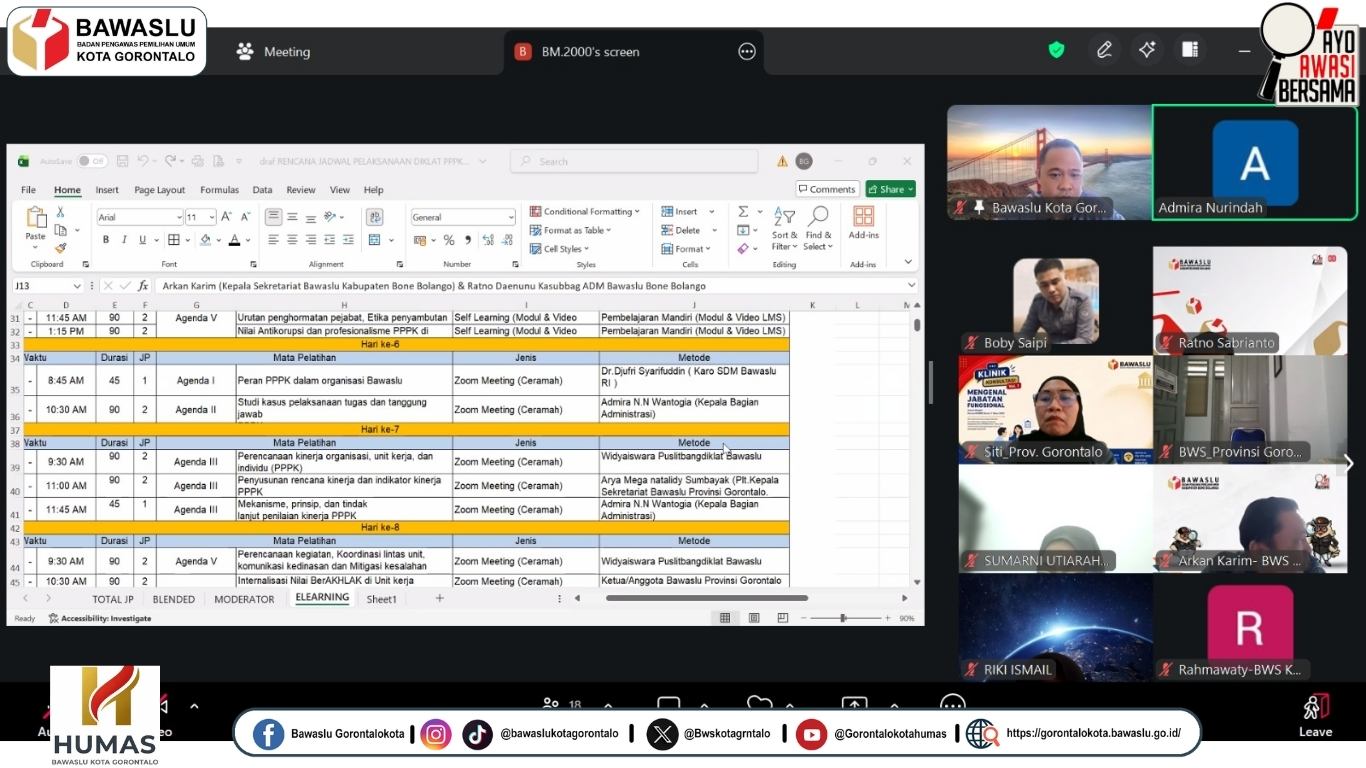Click the AutoSum sigma icon
Screen dimensions: 1366x768
click(x=743, y=212)
